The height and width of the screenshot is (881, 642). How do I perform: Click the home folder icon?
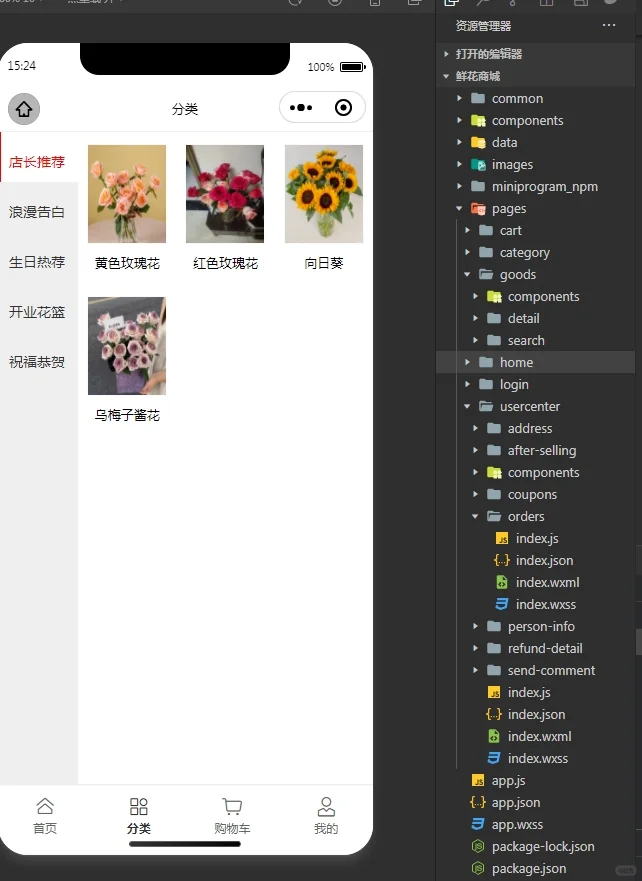486,362
